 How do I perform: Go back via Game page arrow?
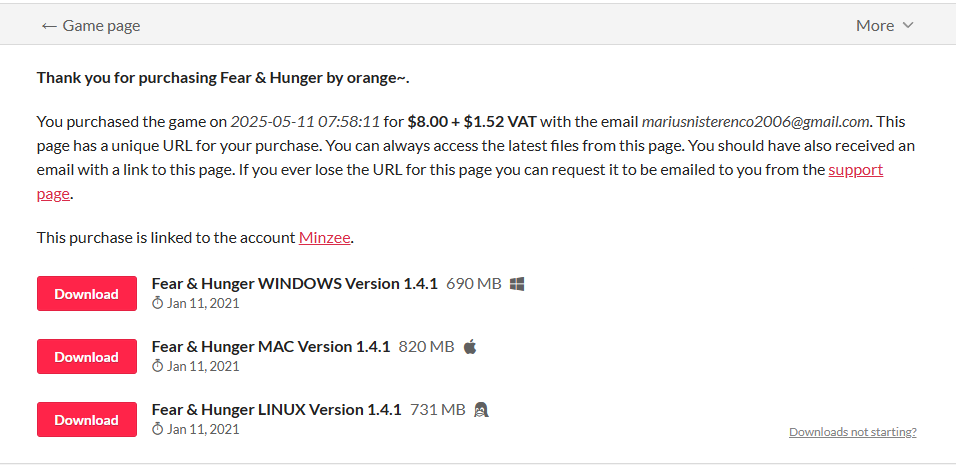tap(49, 26)
